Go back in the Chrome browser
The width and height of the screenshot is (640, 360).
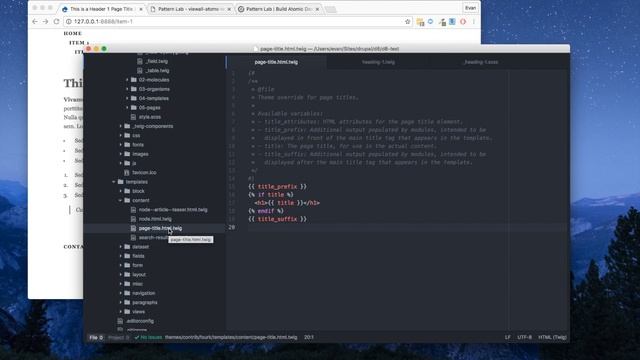coord(35,21)
